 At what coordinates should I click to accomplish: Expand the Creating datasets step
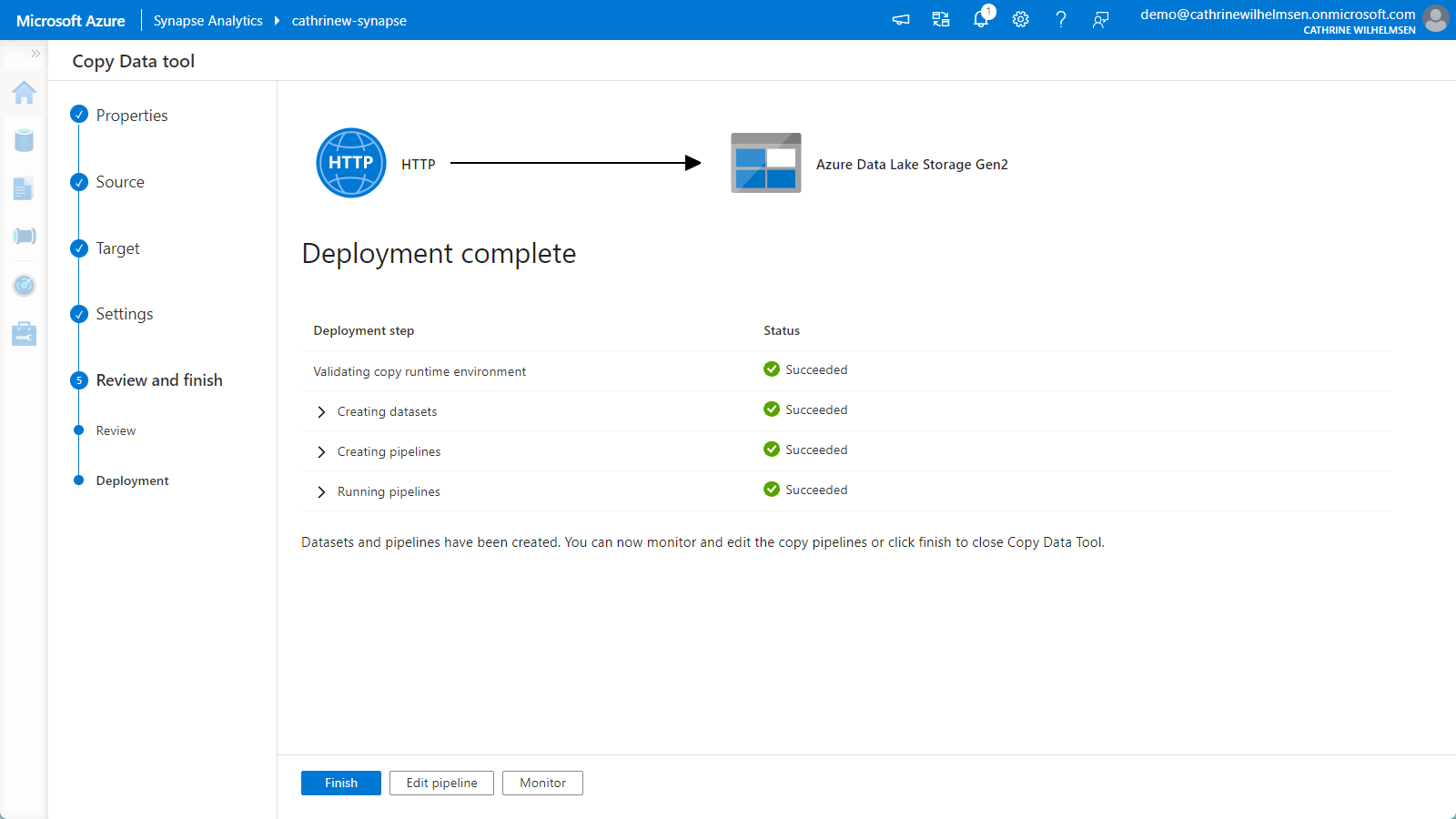point(321,412)
